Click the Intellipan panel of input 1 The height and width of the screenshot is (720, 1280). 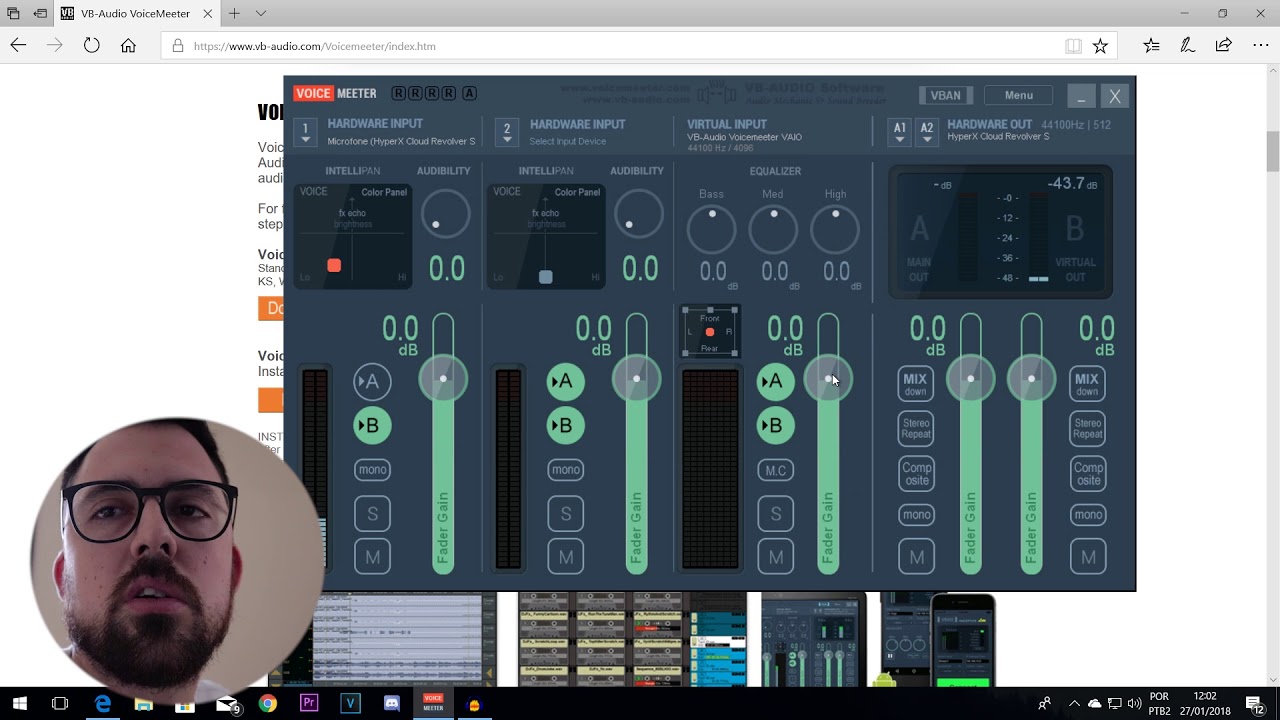coord(352,236)
